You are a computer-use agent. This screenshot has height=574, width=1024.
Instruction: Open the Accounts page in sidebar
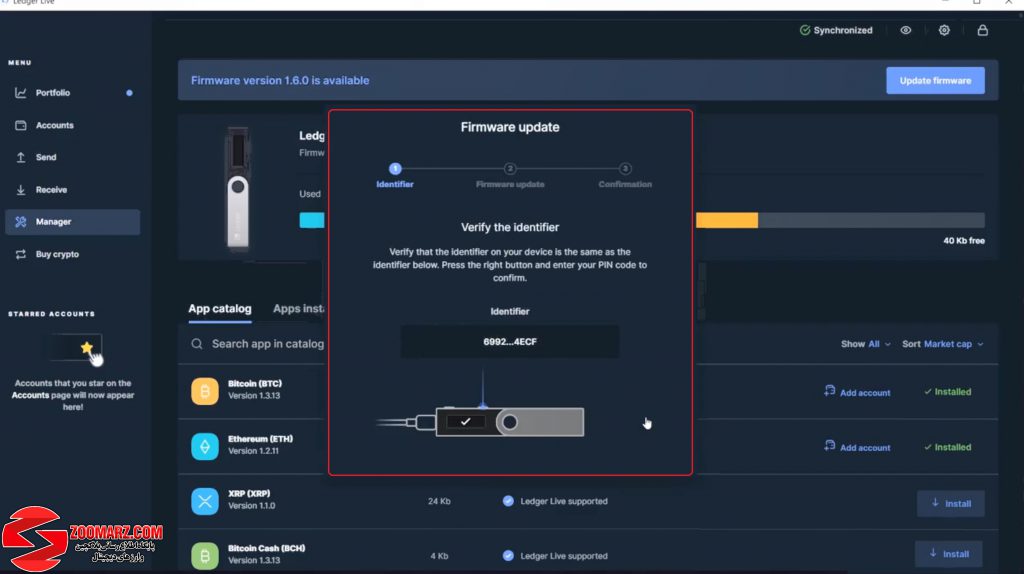72,125
